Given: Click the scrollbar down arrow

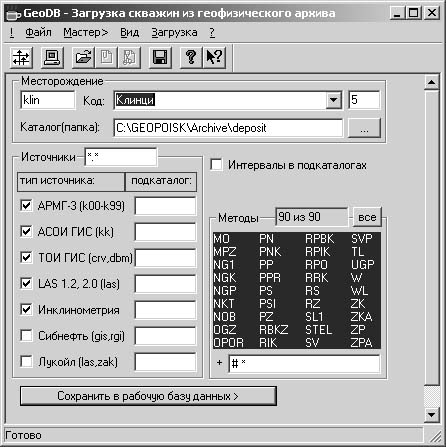Looking at the screenshot, I should click(x=432, y=415).
